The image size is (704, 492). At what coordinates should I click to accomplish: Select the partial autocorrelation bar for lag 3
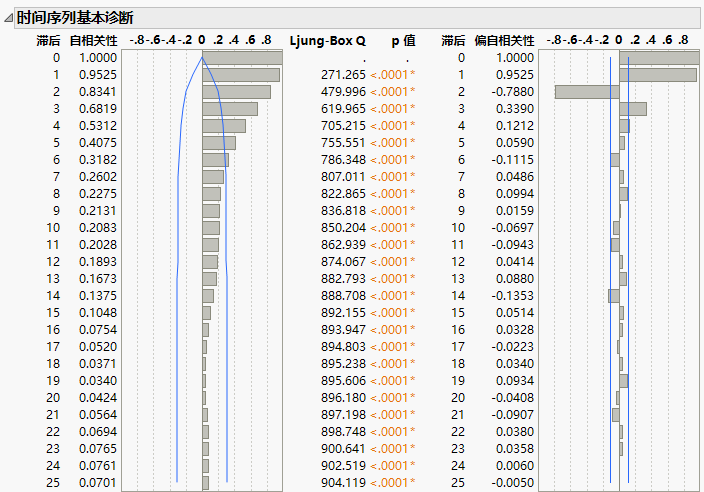coord(632,109)
